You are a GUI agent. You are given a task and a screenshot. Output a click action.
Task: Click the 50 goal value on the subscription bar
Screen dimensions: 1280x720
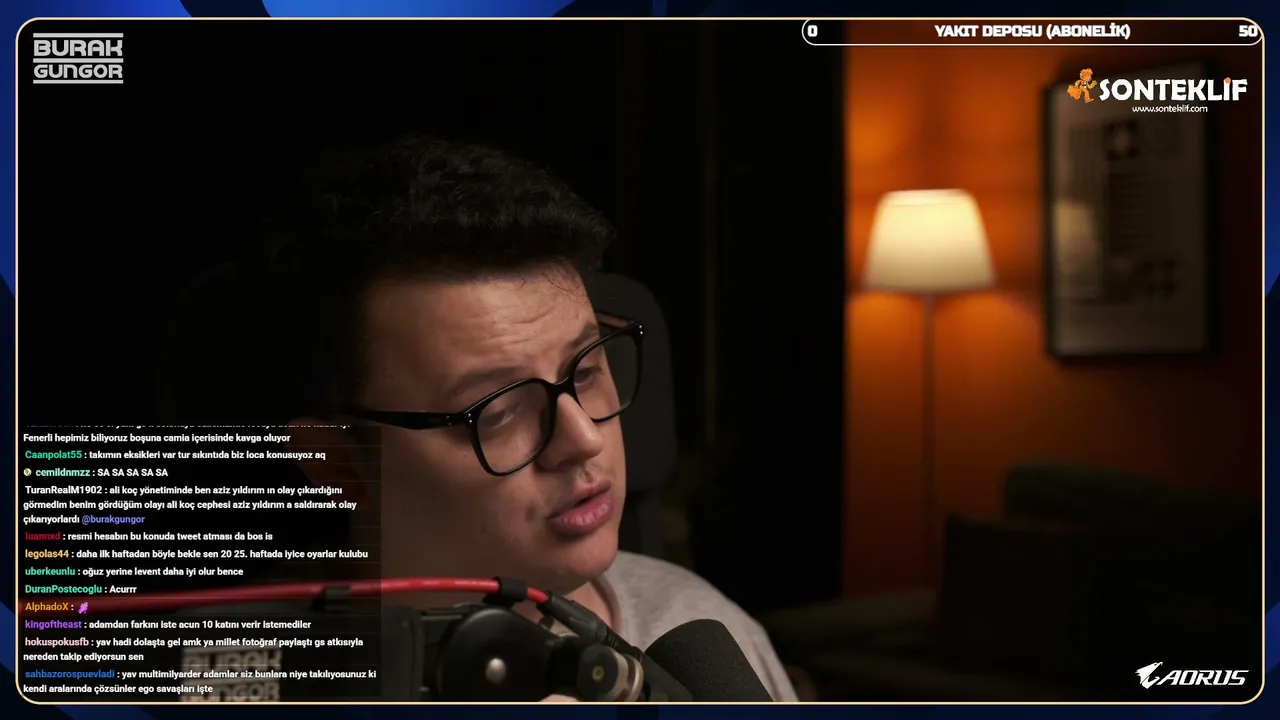click(x=1248, y=31)
